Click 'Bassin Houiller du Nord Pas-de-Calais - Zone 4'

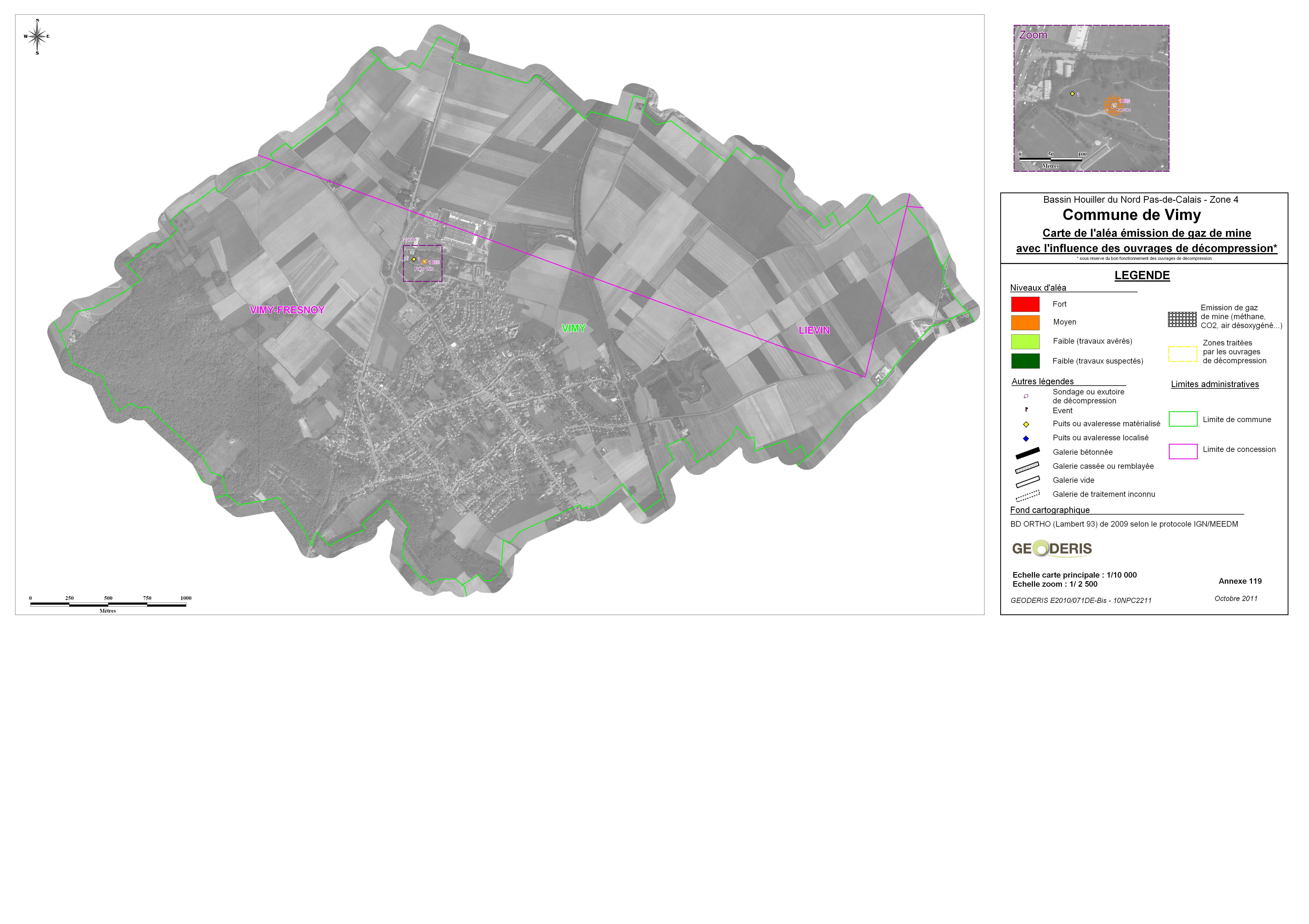click(x=1141, y=200)
